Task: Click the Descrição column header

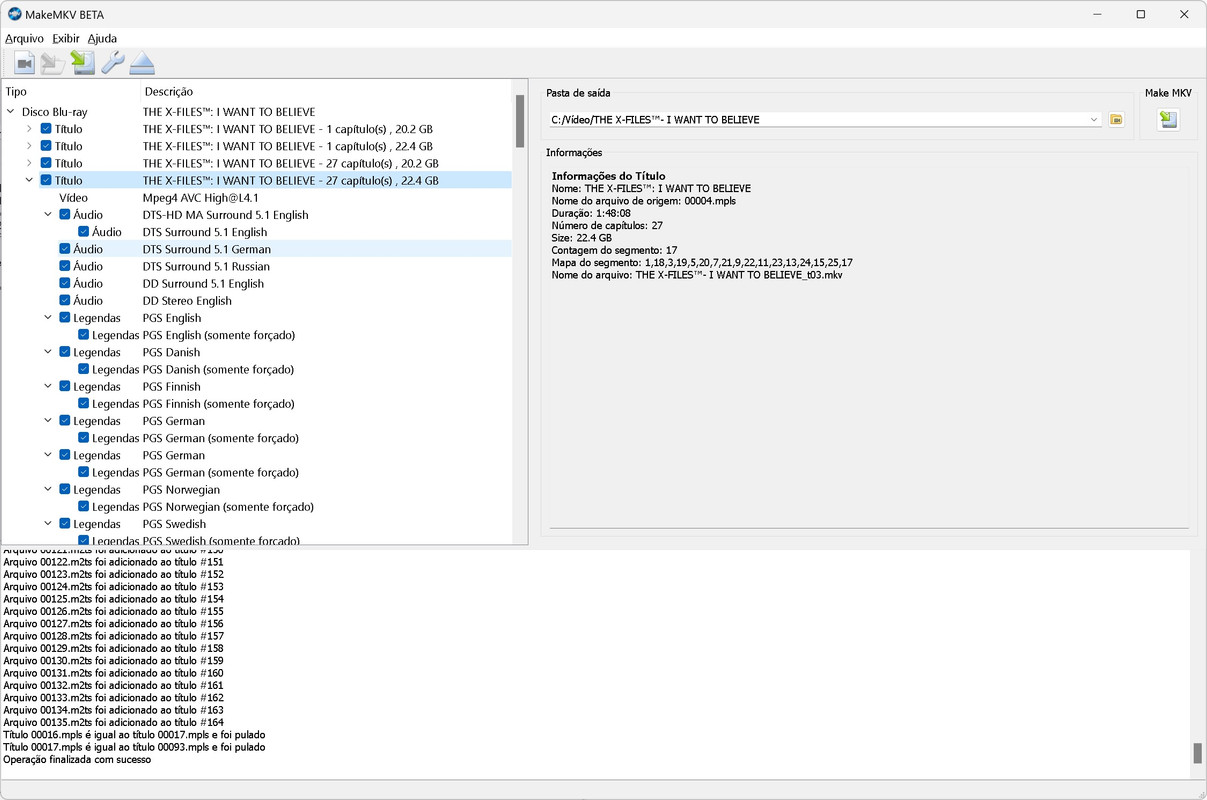Action: [x=169, y=92]
